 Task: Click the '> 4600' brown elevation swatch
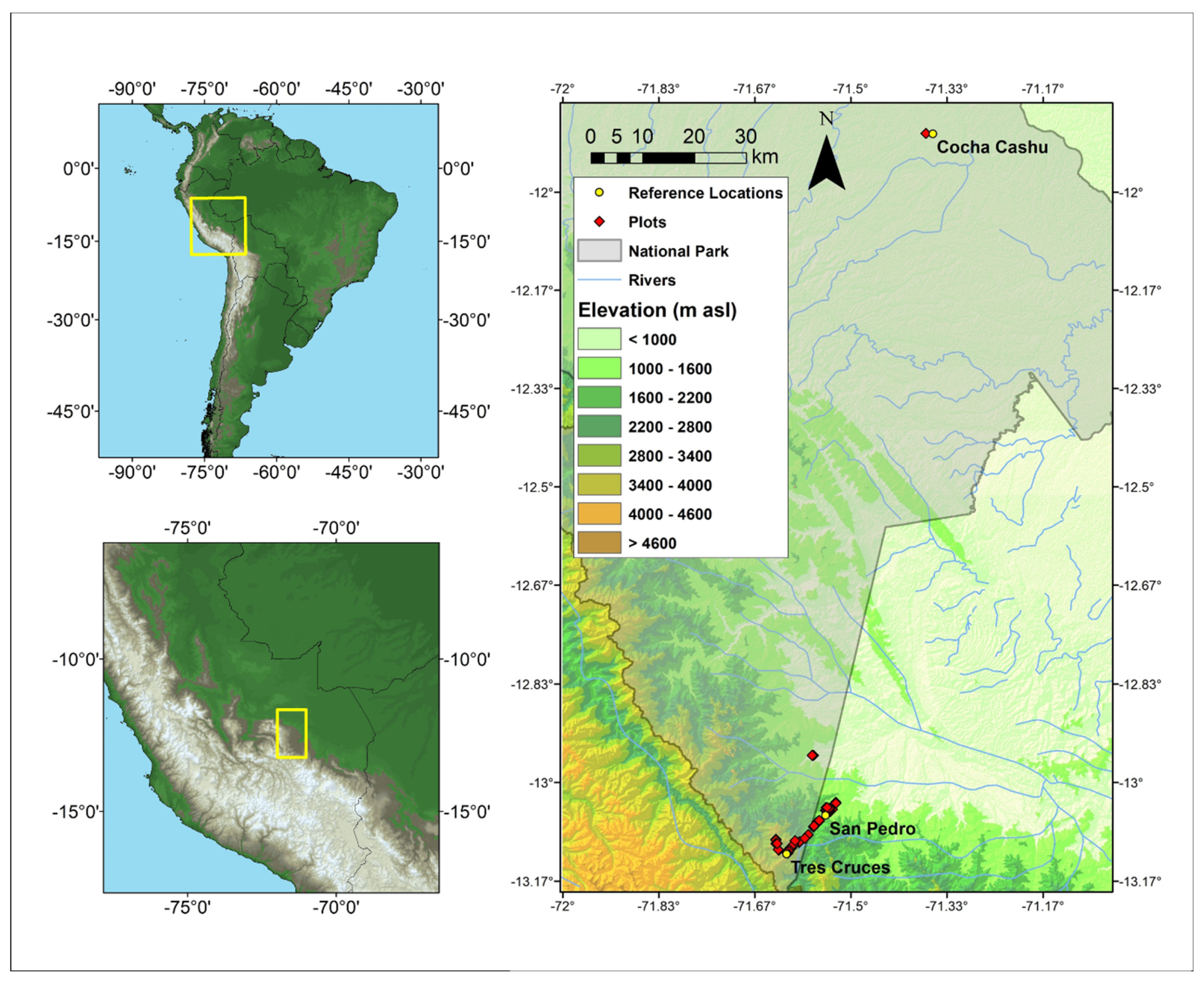click(x=599, y=543)
